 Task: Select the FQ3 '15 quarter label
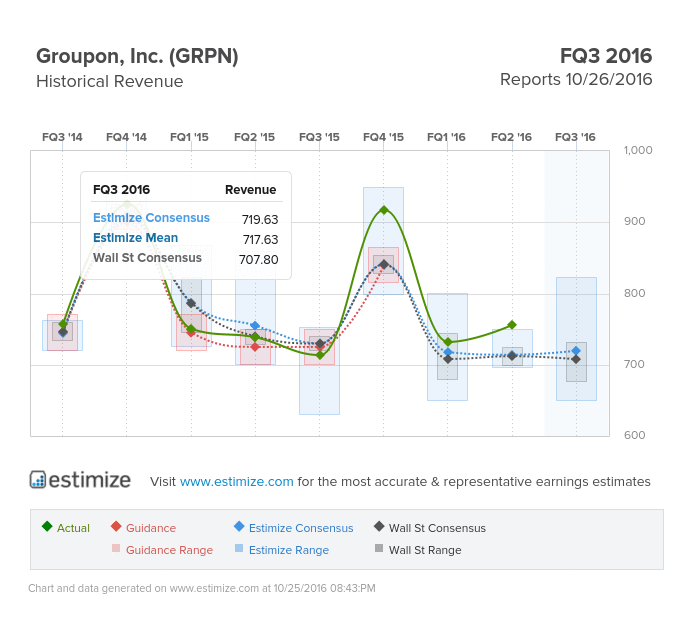tap(319, 137)
